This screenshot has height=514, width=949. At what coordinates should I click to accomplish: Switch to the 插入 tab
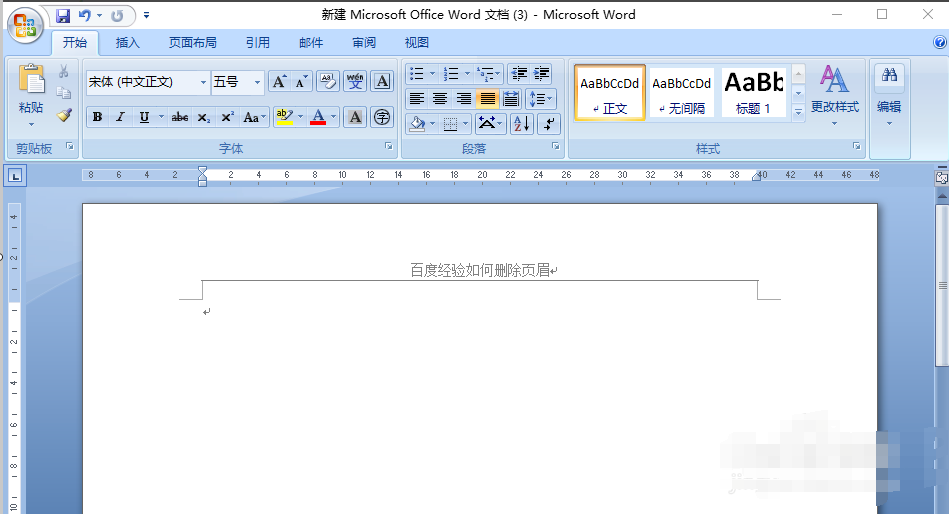128,42
